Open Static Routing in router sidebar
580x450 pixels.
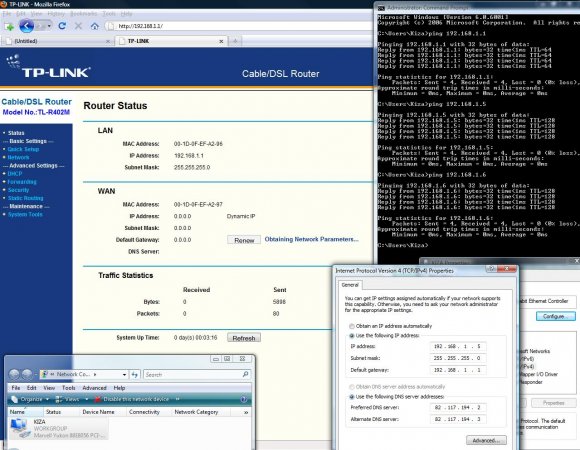[26, 198]
